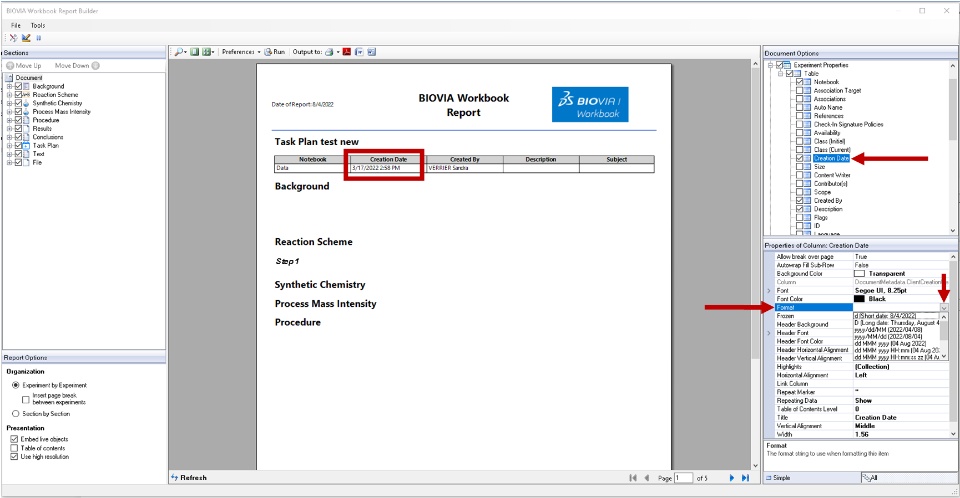Switch to the All properties tab

click(x=909, y=478)
